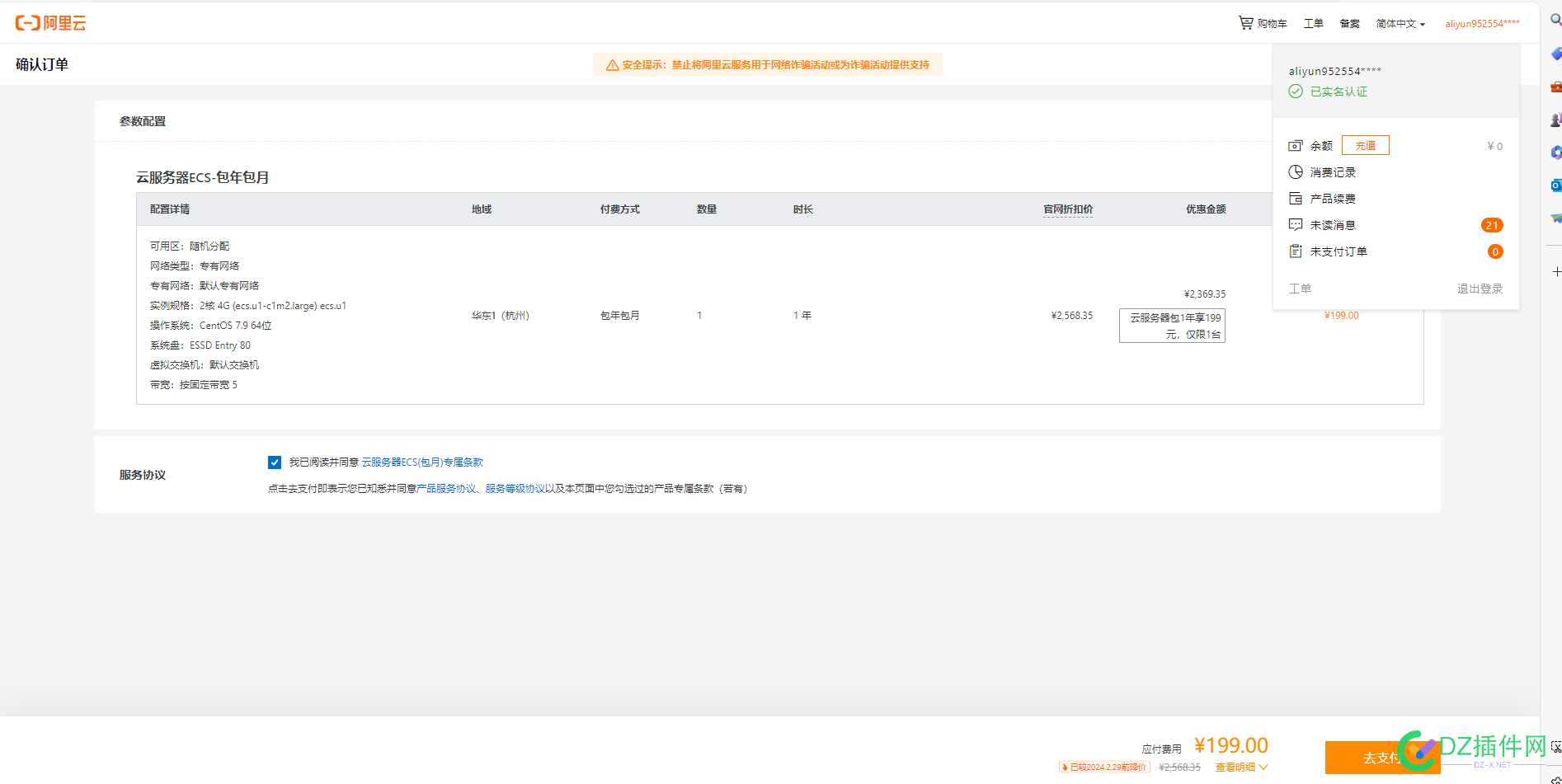Click the price drop arrow badge
1562x784 pixels.
(1065, 768)
